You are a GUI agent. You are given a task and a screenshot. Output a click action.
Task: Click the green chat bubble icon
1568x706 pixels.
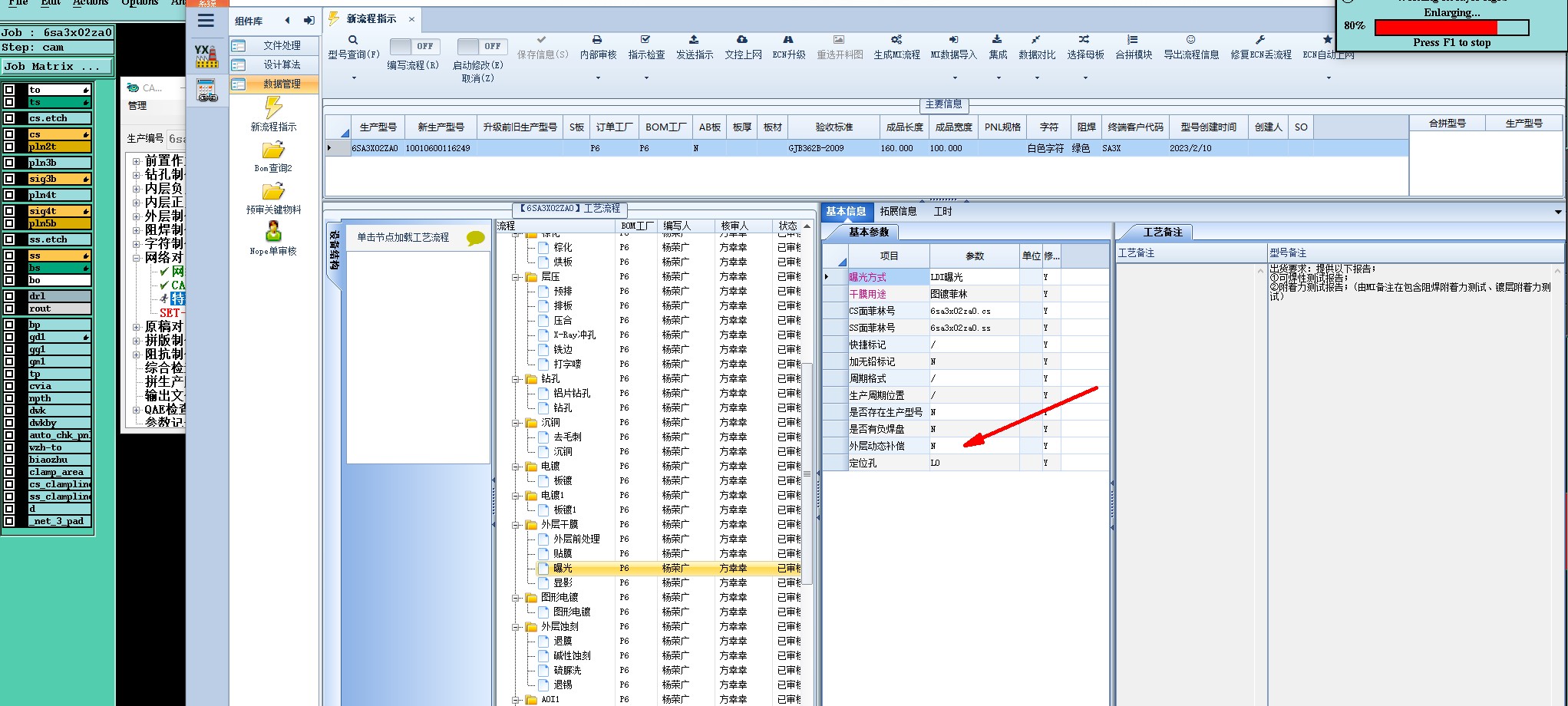[x=476, y=238]
